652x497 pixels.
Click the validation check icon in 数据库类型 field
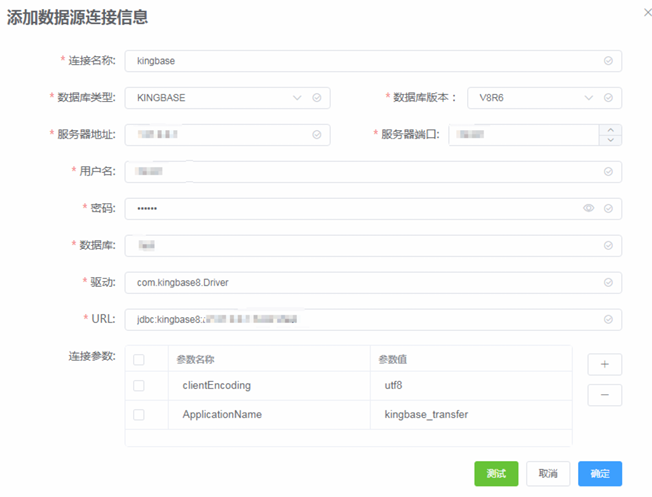[316, 98]
